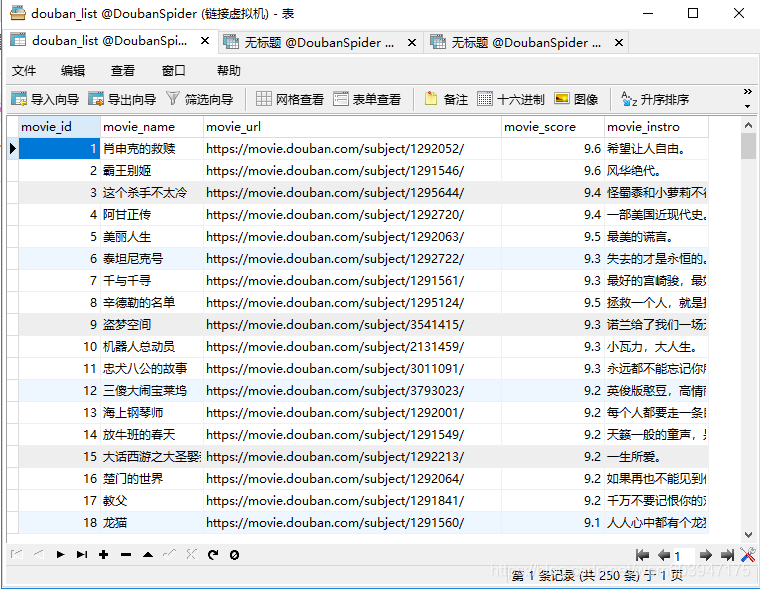Select URL cell ending 3541415
This screenshot has width=760, height=589.
click(352, 325)
